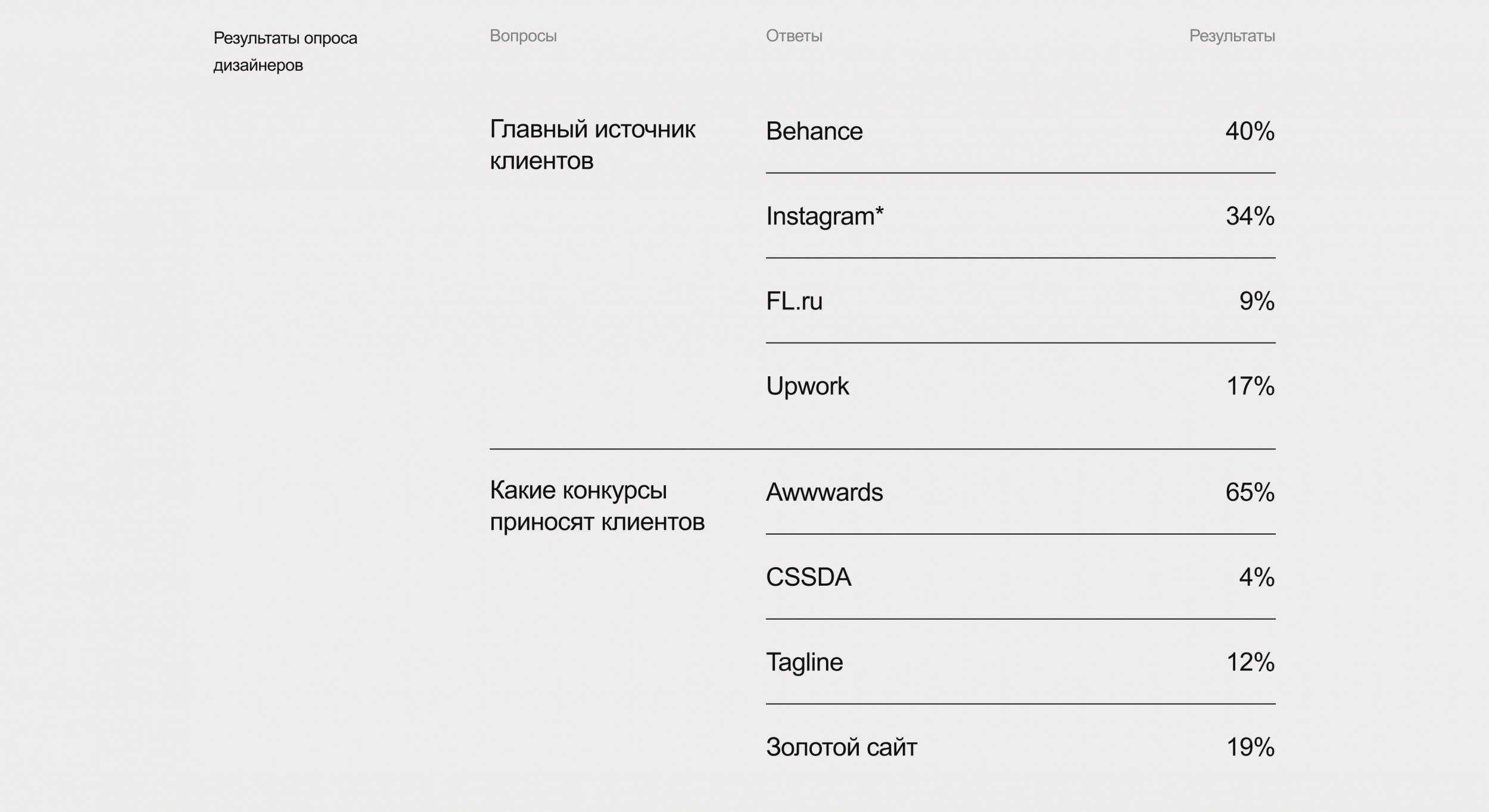
Task: Click the 'Результаты опроса дизайнеров' title
Action: point(285,51)
